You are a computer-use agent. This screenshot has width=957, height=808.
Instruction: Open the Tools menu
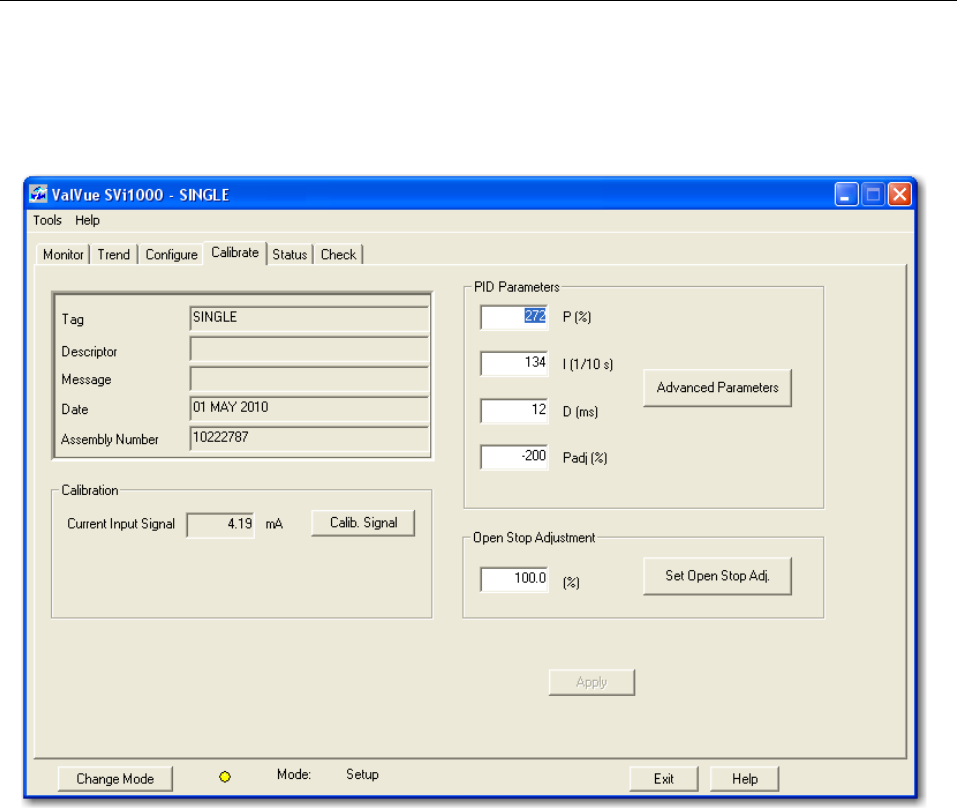click(x=47, y=220)
